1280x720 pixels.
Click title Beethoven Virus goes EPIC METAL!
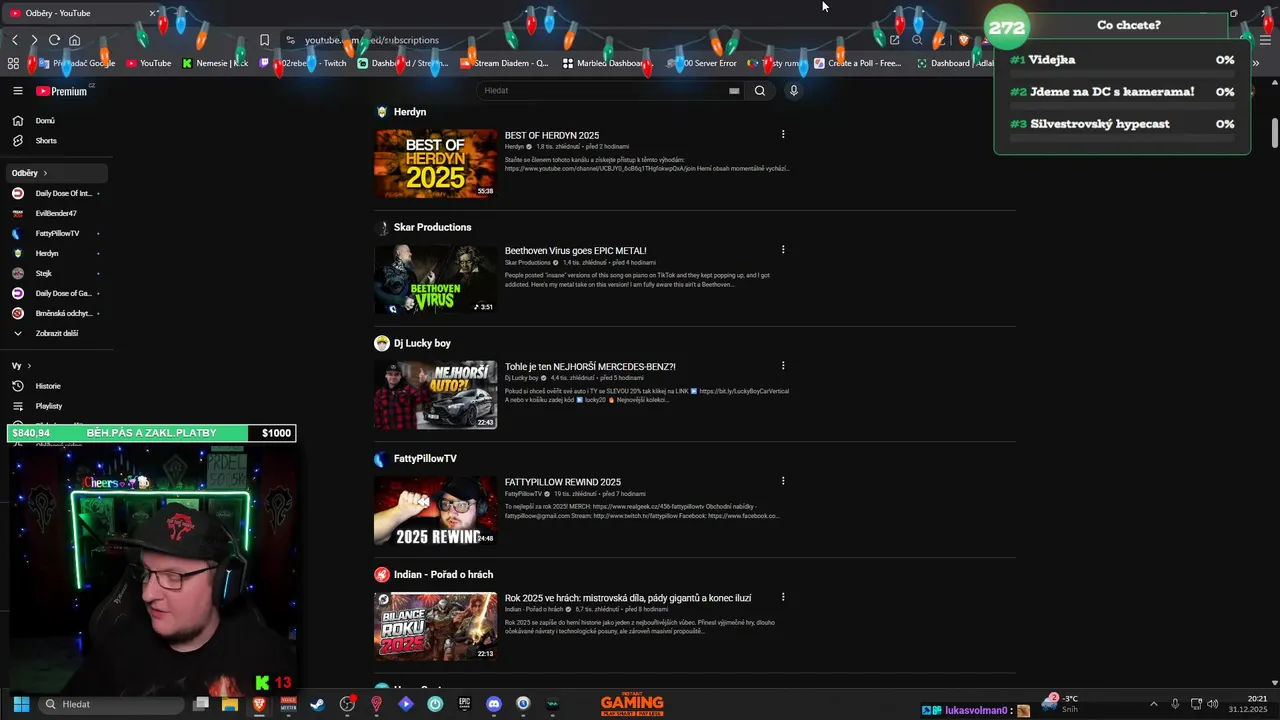(x=575, y=251)
